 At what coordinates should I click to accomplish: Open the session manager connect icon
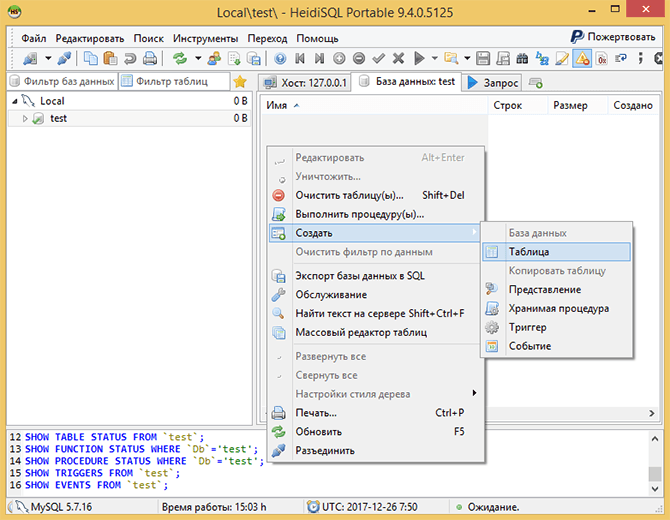[30, 58]
